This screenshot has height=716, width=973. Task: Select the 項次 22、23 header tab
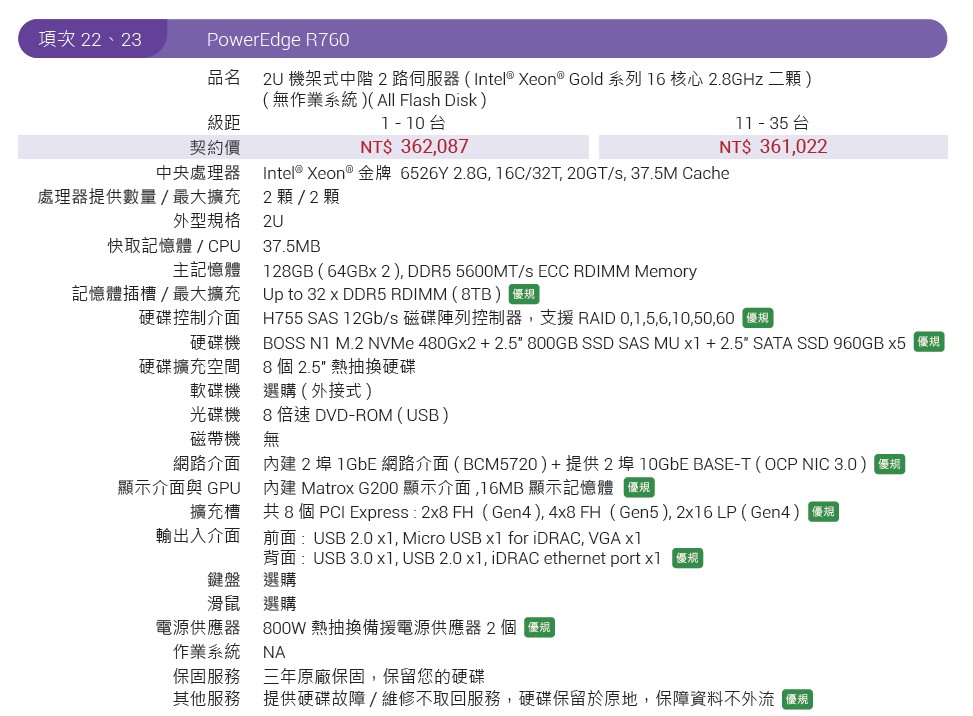[91, 39]
